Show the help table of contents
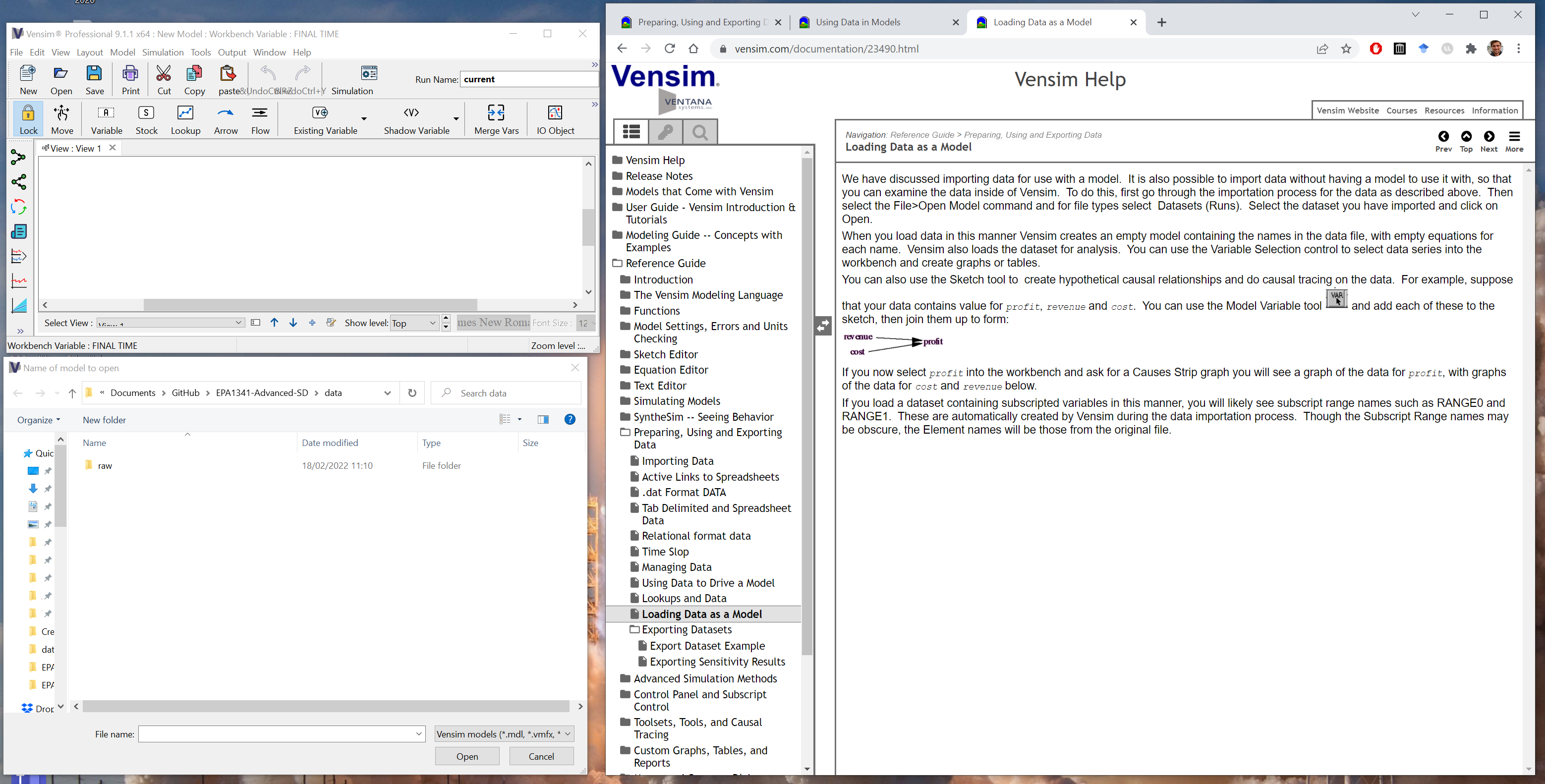 coord(631,131)
